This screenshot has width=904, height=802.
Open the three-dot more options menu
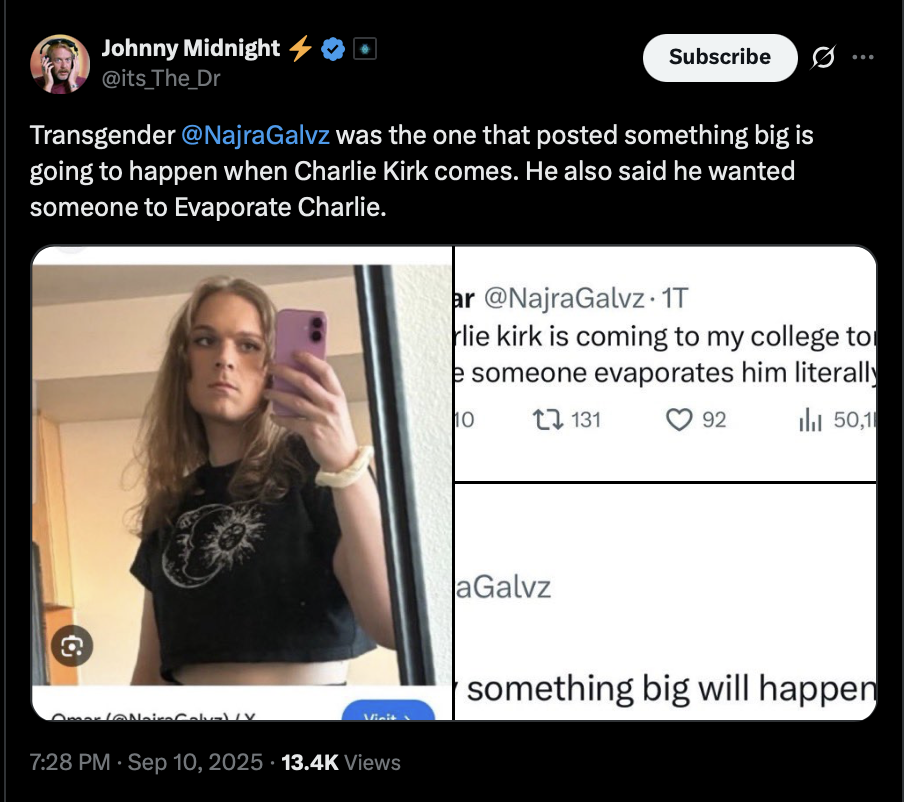point(863,57)
